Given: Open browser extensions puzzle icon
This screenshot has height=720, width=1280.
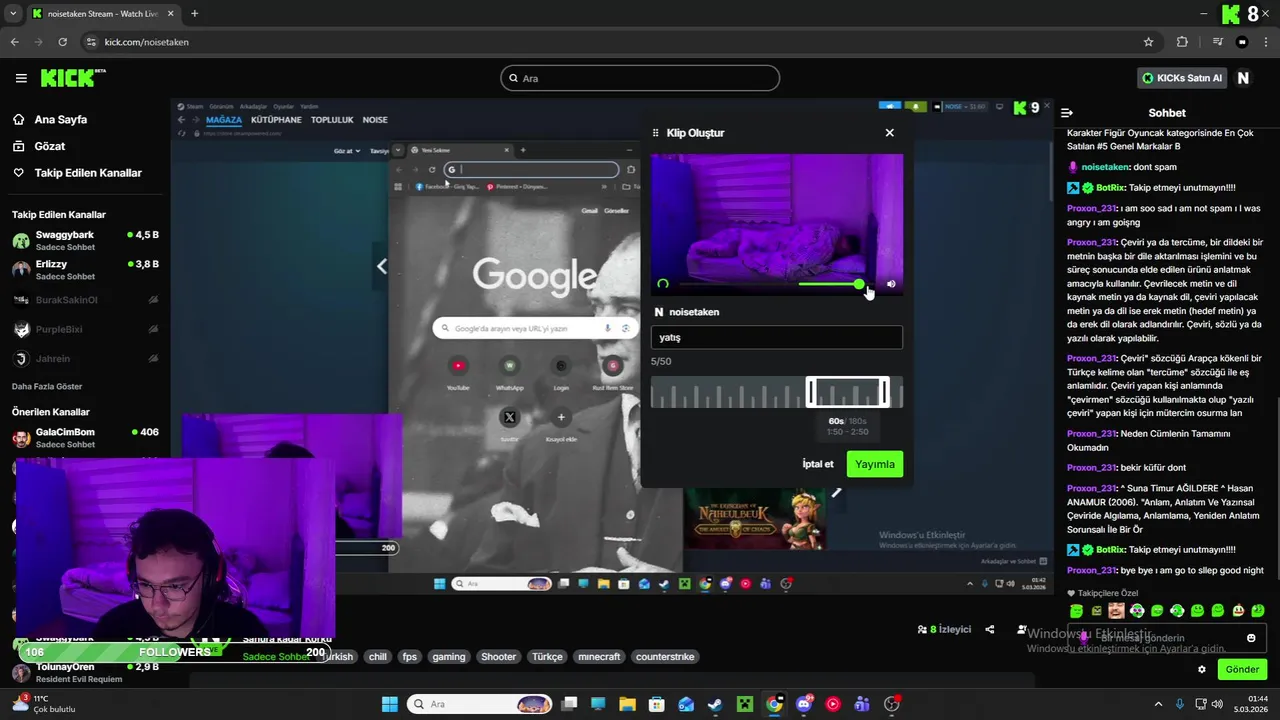Looking at the screenshot, I should (x=1182, y=42).
